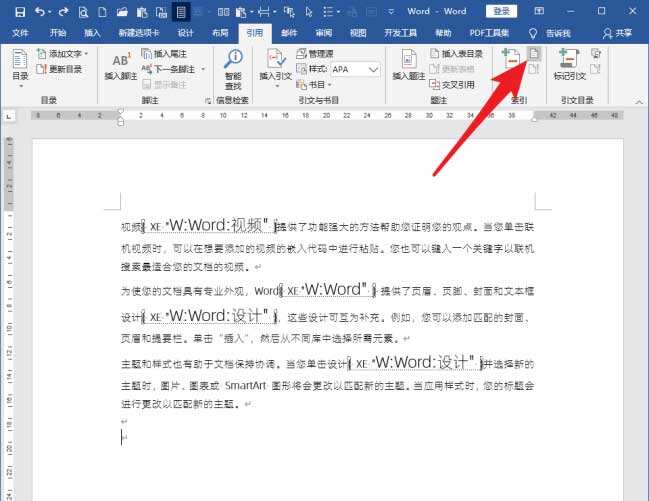649x501 pixels.
Task: Switch to the 设计 tab
Action: [185, 33]
